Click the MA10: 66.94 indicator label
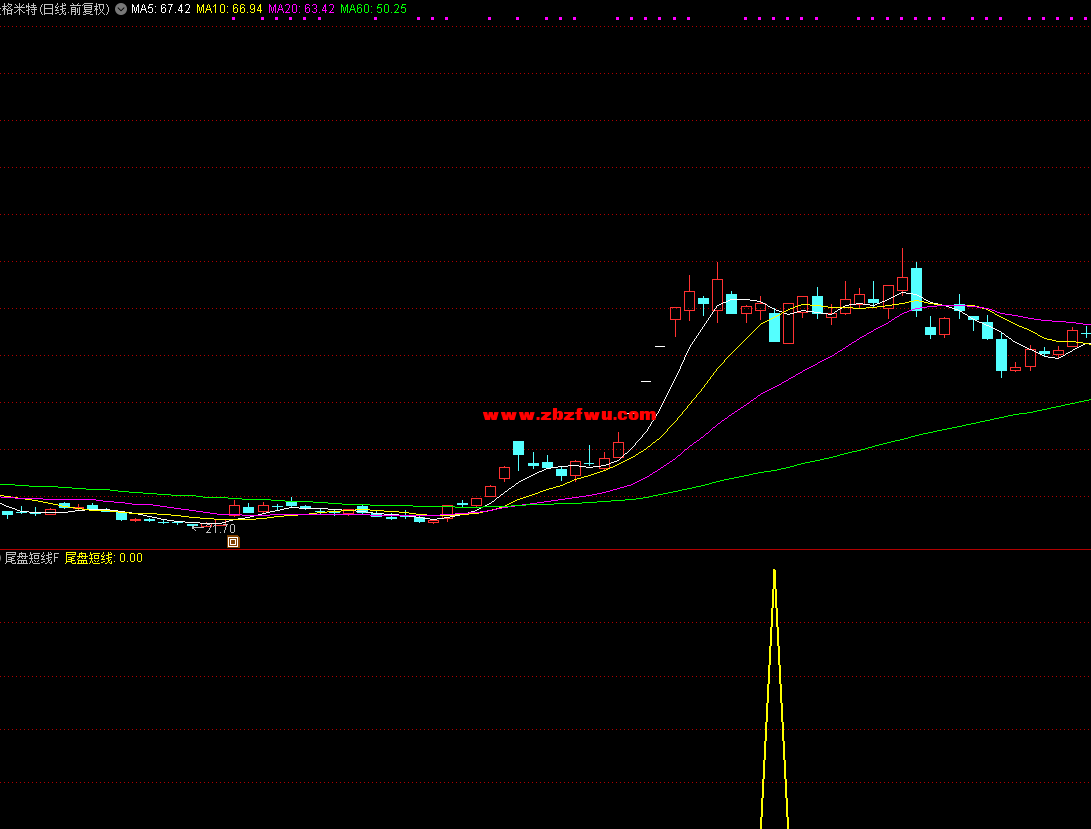Screen dimensions: 1091x829 tap(230, 9)
